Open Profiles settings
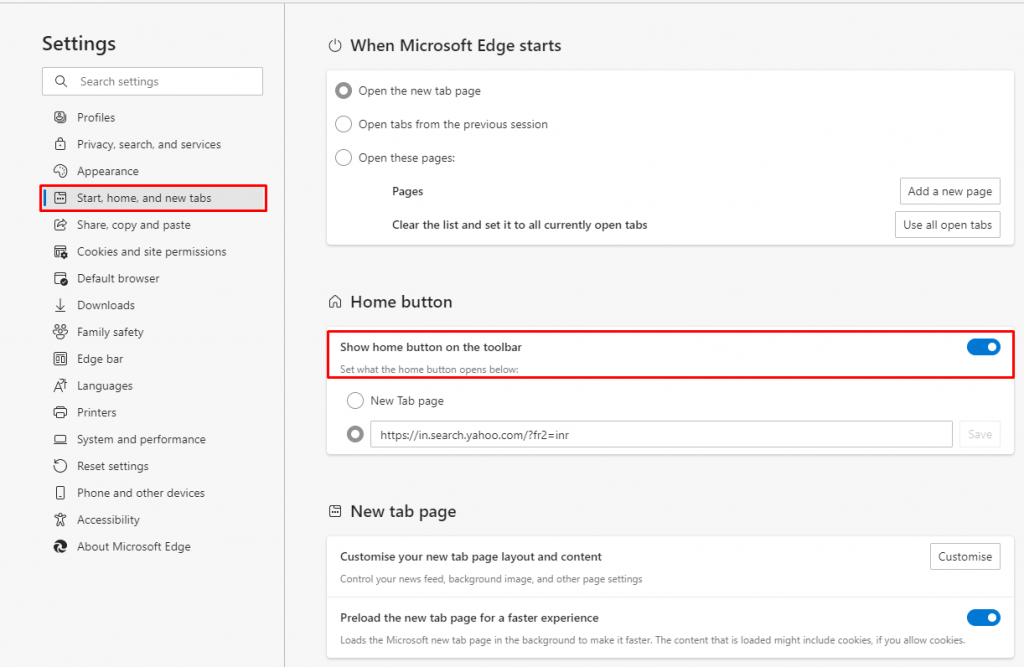This screenshot has width=1024, height=667. point(96,117)
